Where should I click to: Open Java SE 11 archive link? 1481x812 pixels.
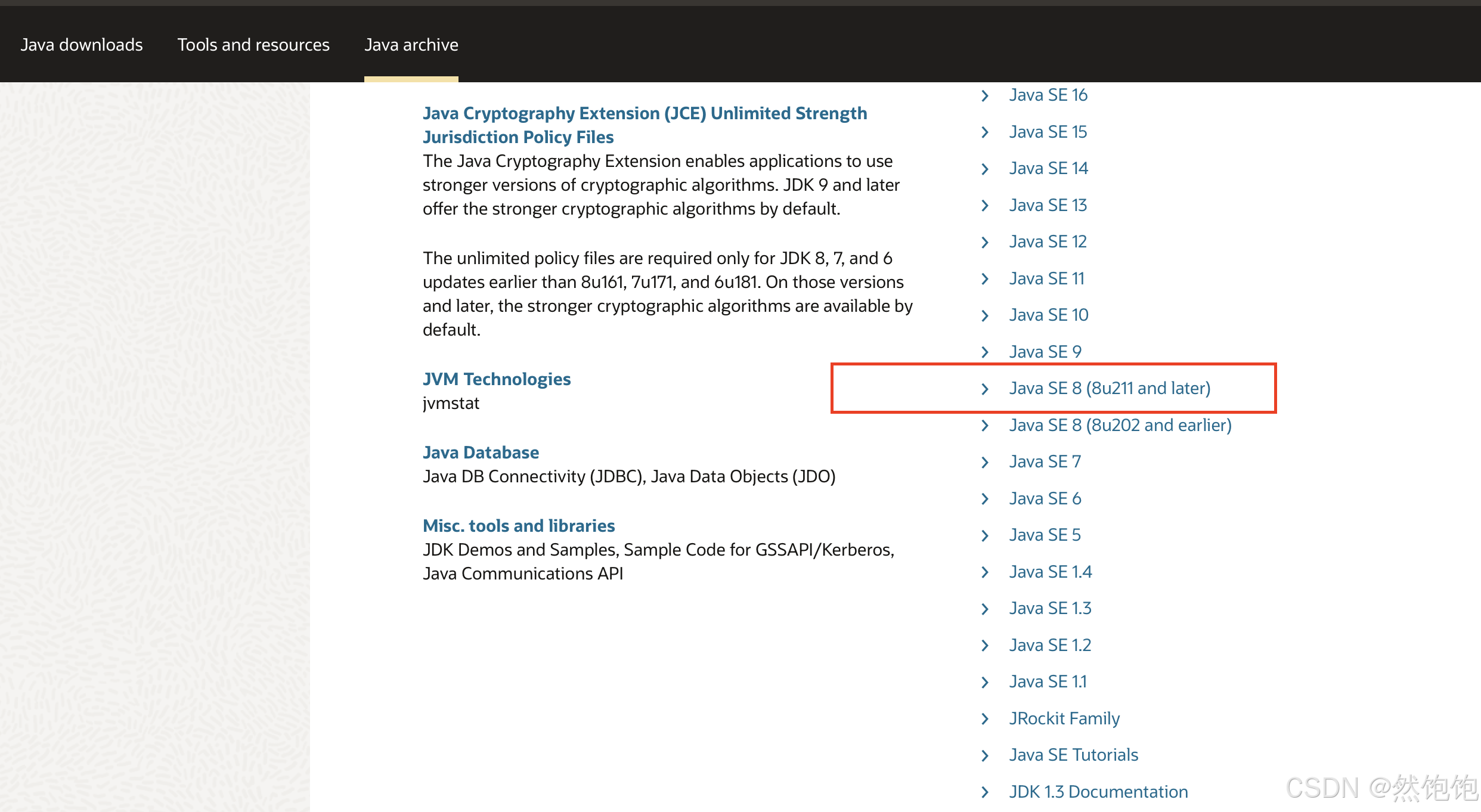click(x=1047, y=278)
